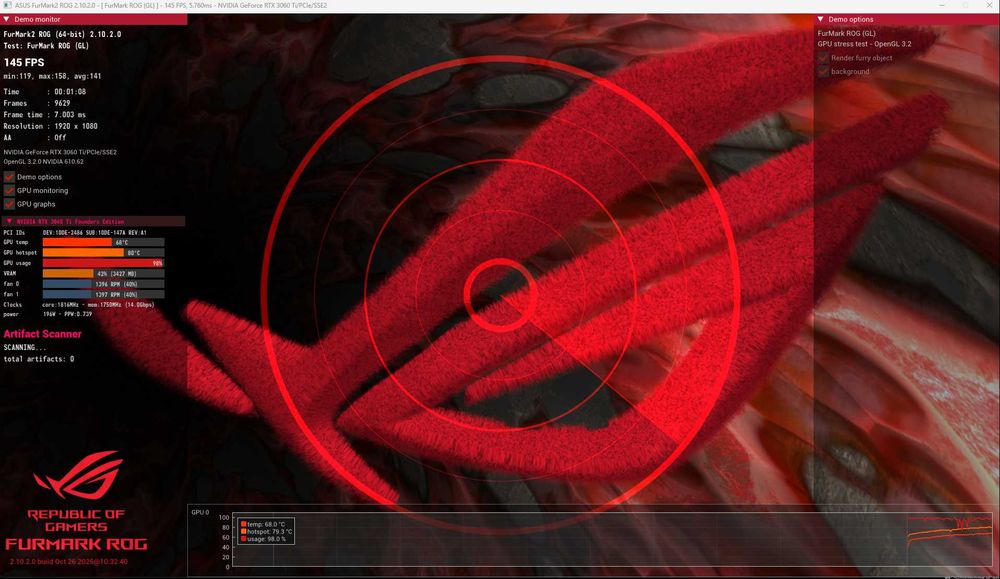This screenshot has width=1000, height=579.
Task: Click the usage legend red square
Action: [244, 539]
